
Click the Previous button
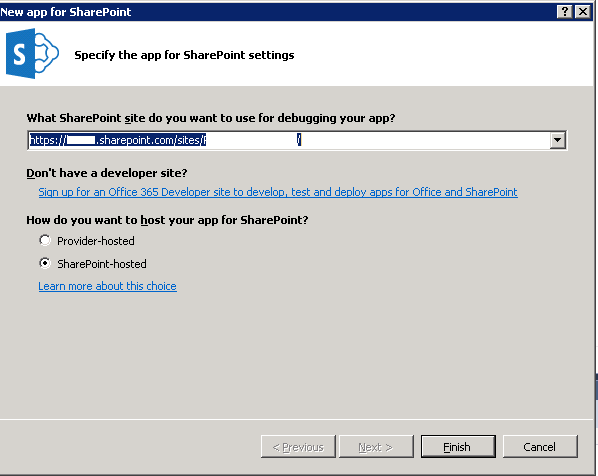pyautogui.click(x=298, y=446)
